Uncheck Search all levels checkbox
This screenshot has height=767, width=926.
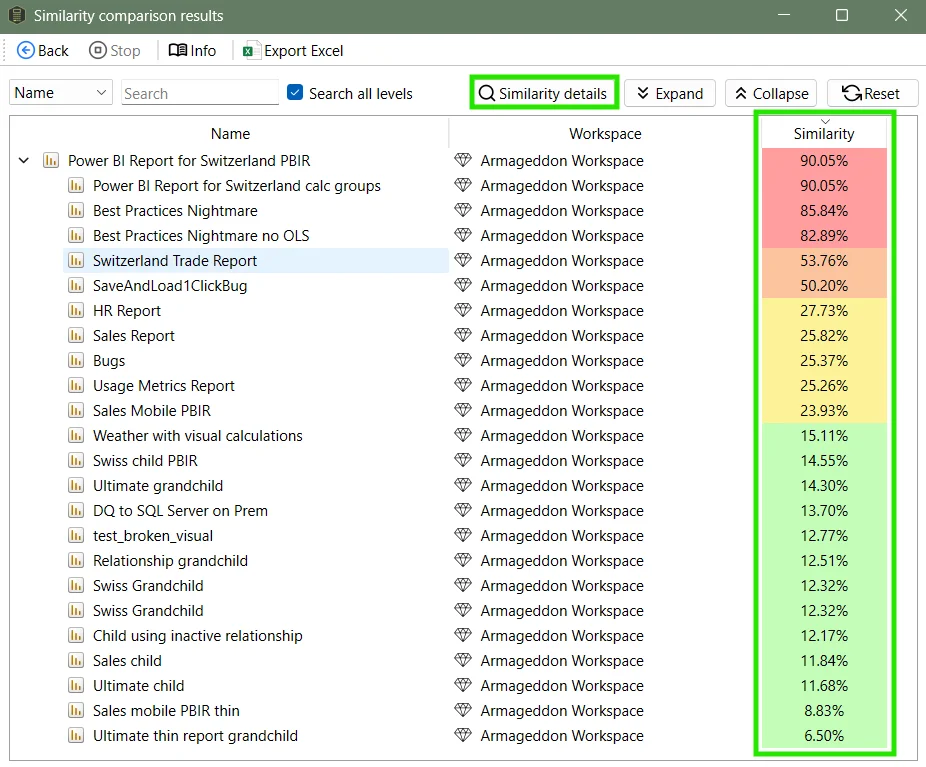(295, 93)
